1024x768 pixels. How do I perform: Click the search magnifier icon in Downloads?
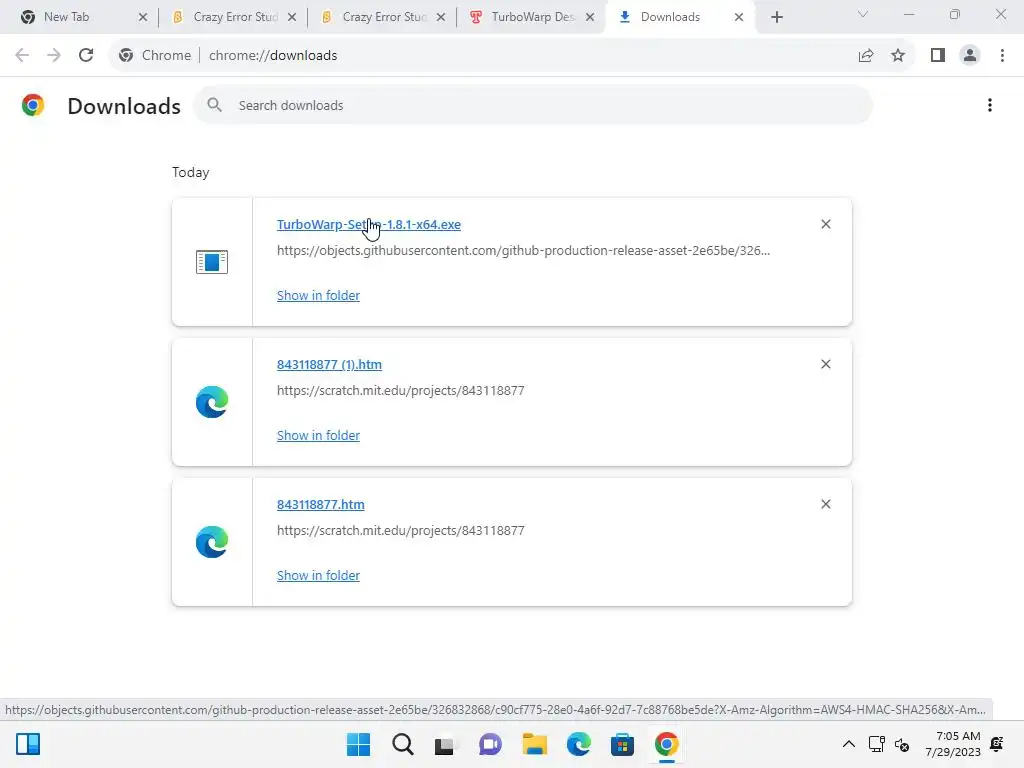click(x=214, y=105)
